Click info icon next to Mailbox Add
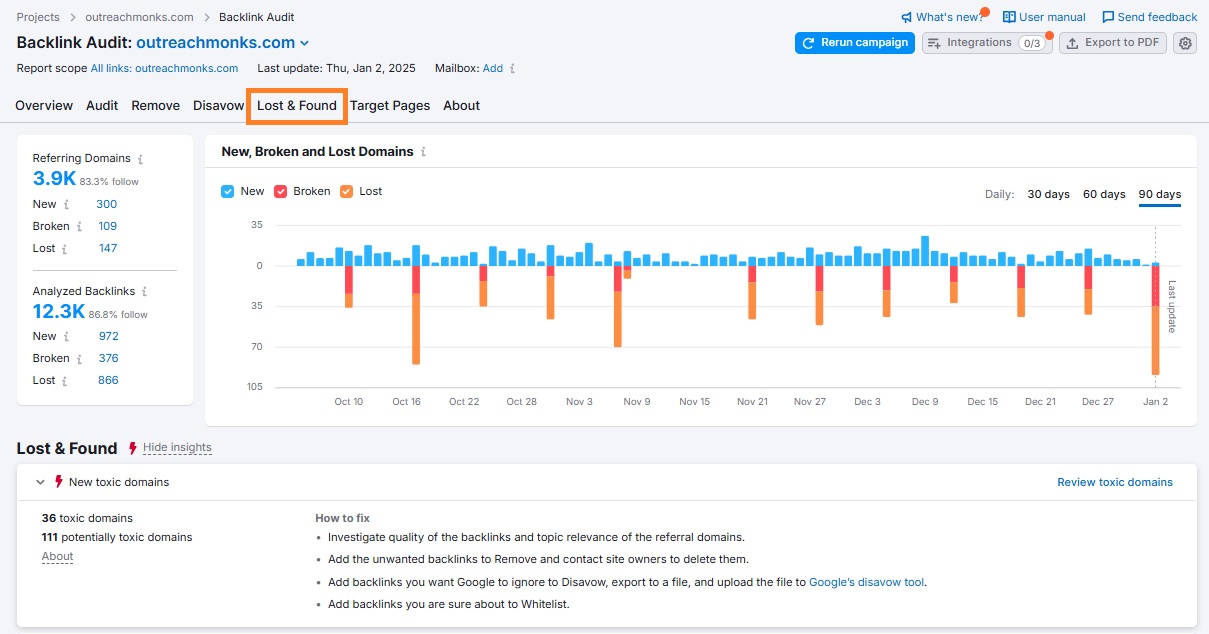Screen dimensions: 1209x634 coord(513,69)
